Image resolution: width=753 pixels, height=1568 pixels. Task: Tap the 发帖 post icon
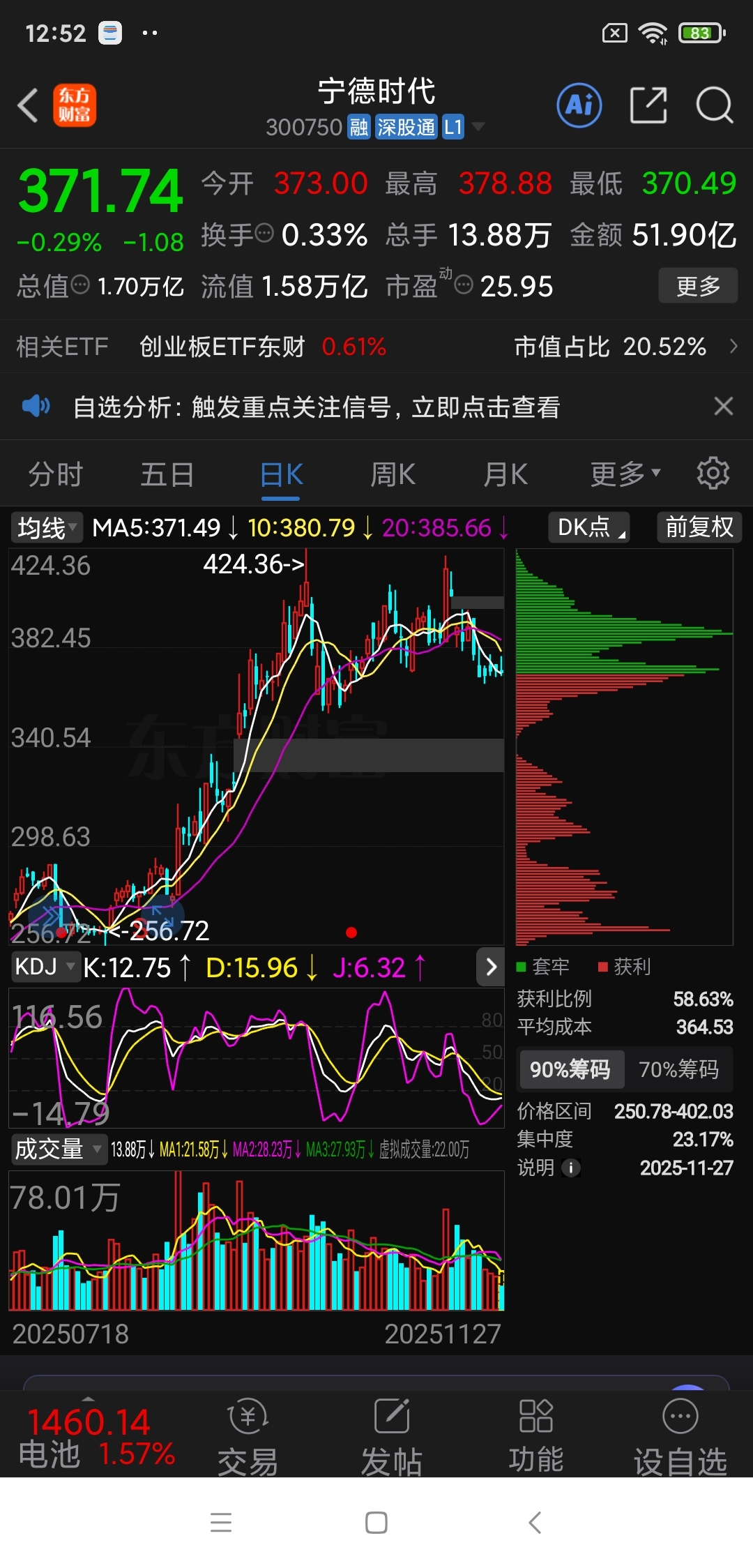point(392,1416)
